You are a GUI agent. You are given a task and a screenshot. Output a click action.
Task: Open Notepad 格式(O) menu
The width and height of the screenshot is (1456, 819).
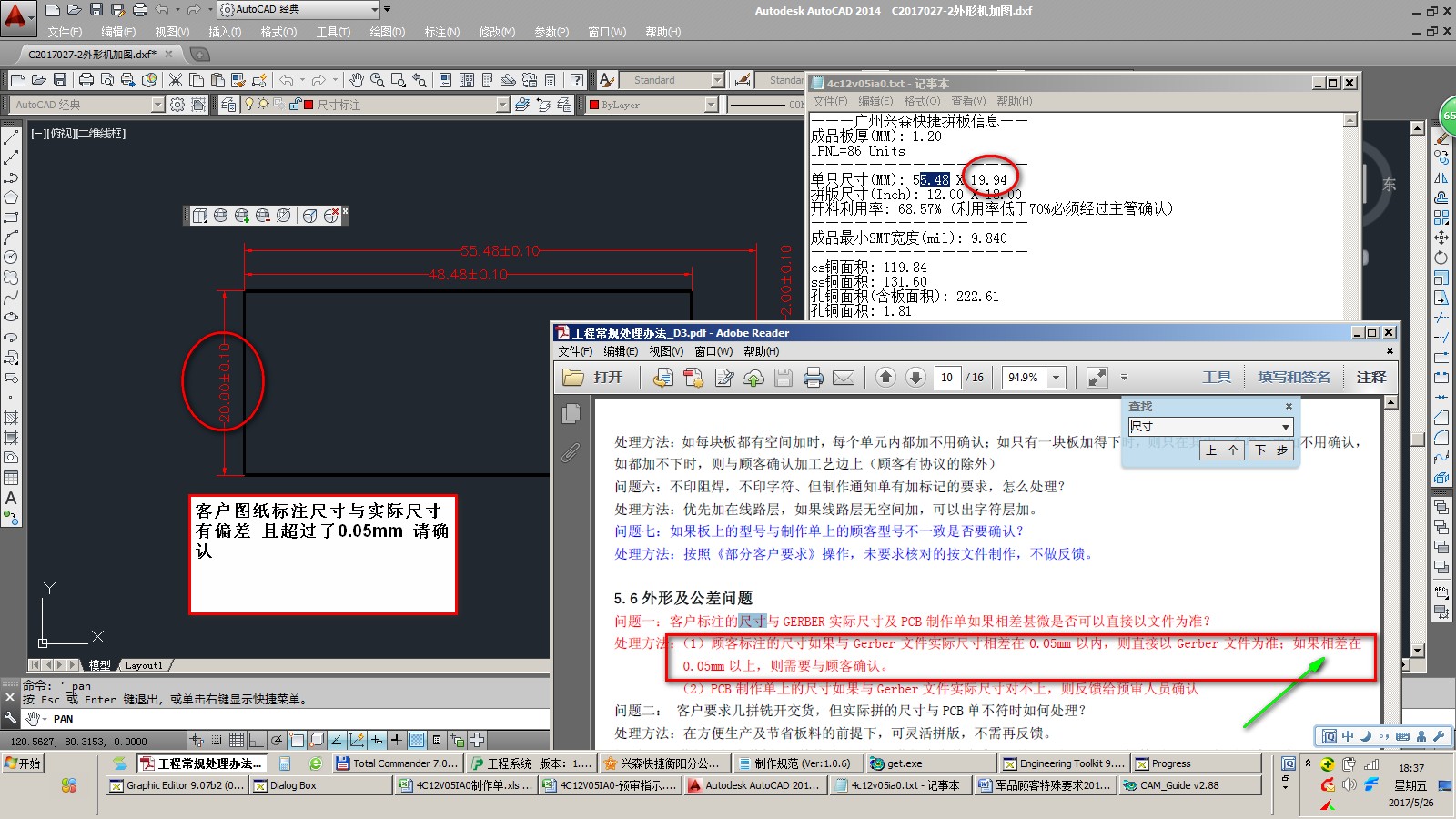(922, 101)
